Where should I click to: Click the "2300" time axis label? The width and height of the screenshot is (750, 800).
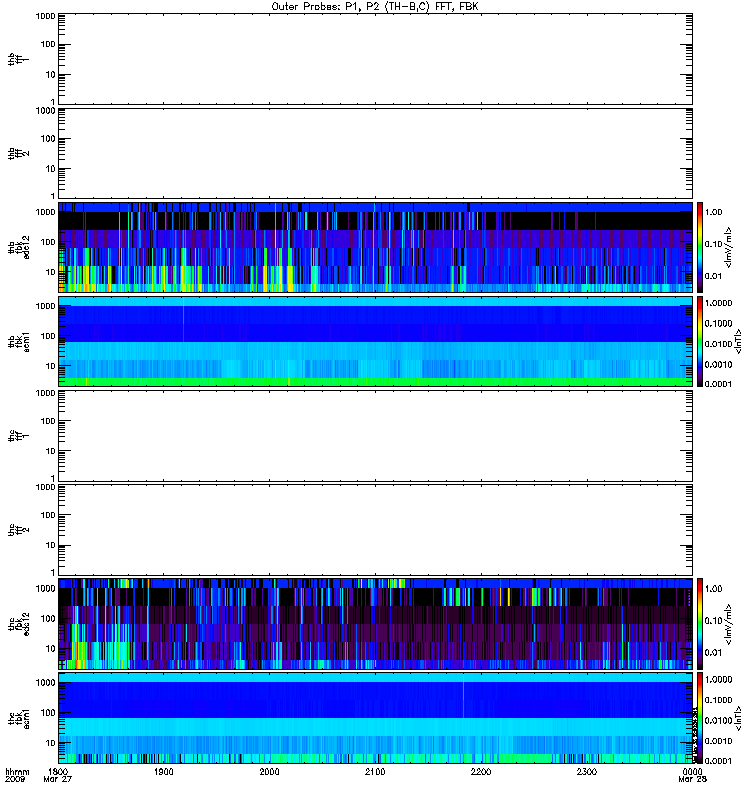click(587, 772)
